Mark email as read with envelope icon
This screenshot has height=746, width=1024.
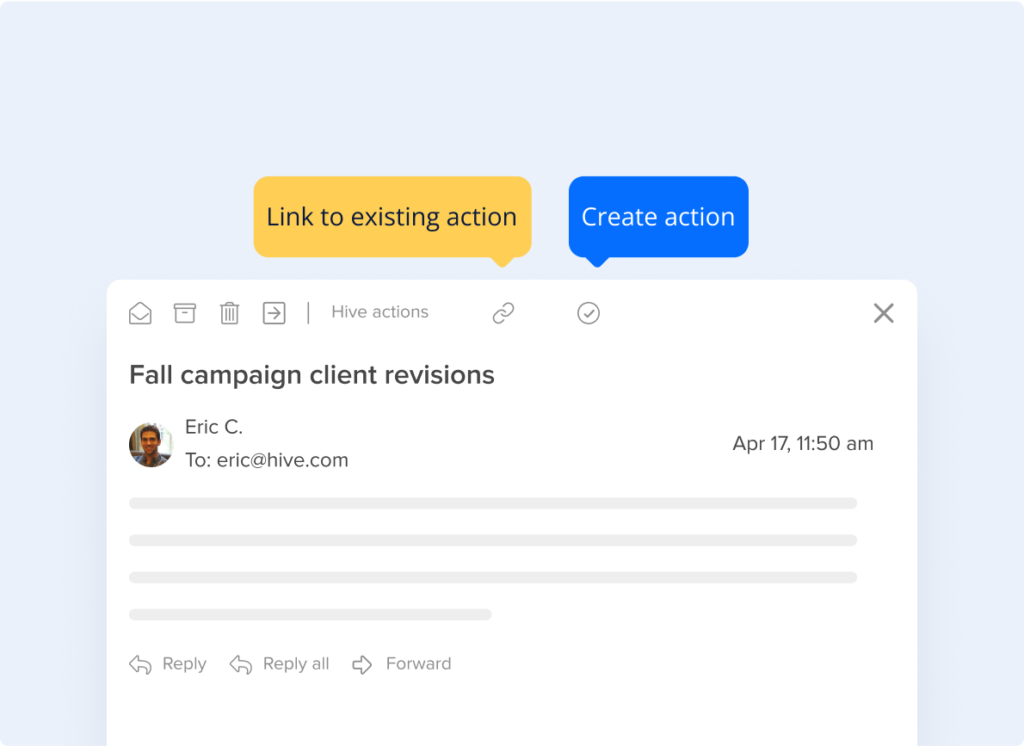[x=140, y=313]
